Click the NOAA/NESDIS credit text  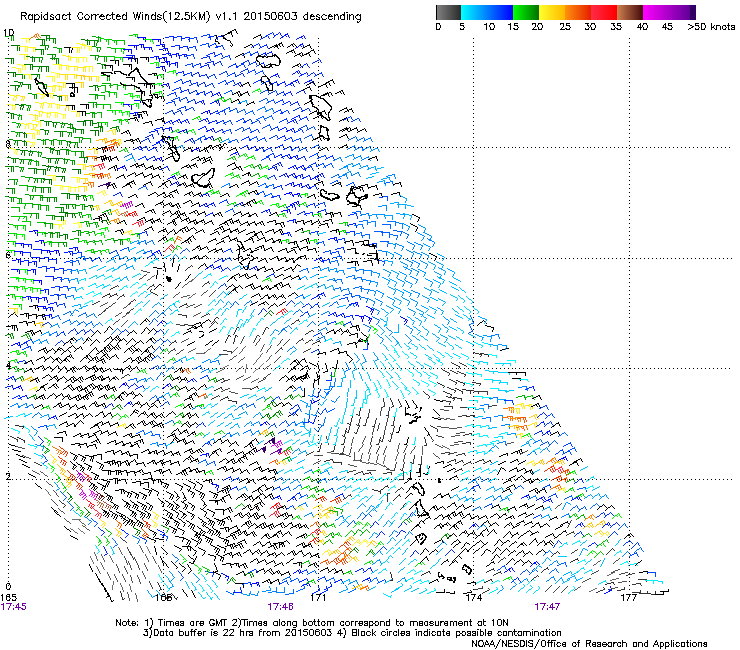(589, 644)
